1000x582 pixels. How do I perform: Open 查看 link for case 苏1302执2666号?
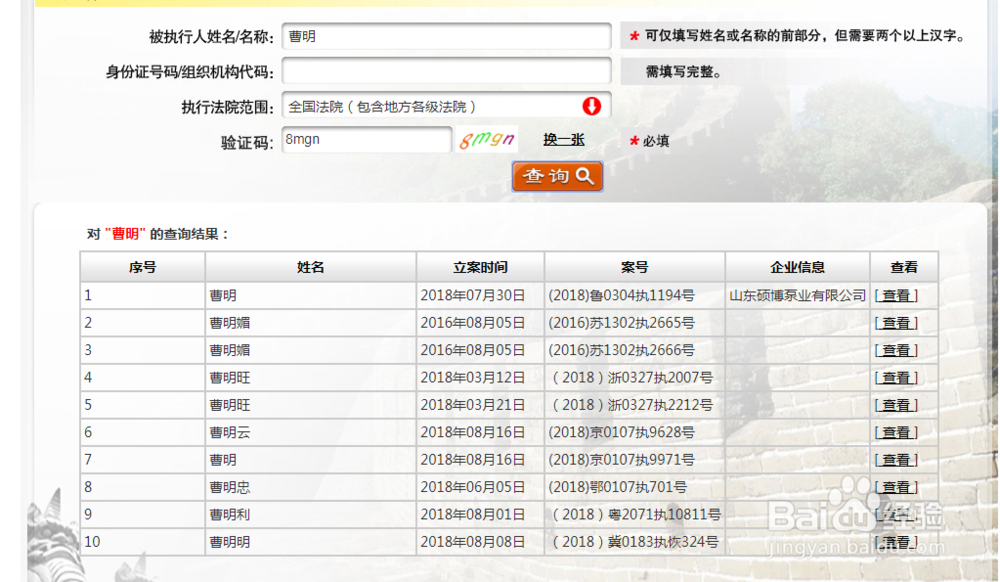coord(896,351)
